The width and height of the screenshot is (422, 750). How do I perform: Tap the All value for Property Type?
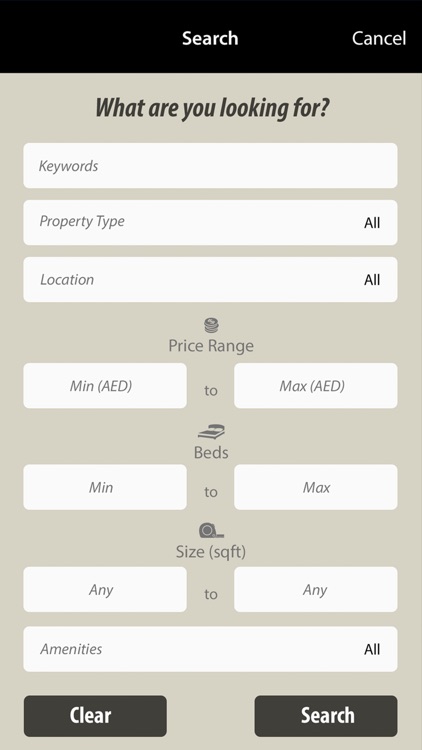click(x=372, y=223)
